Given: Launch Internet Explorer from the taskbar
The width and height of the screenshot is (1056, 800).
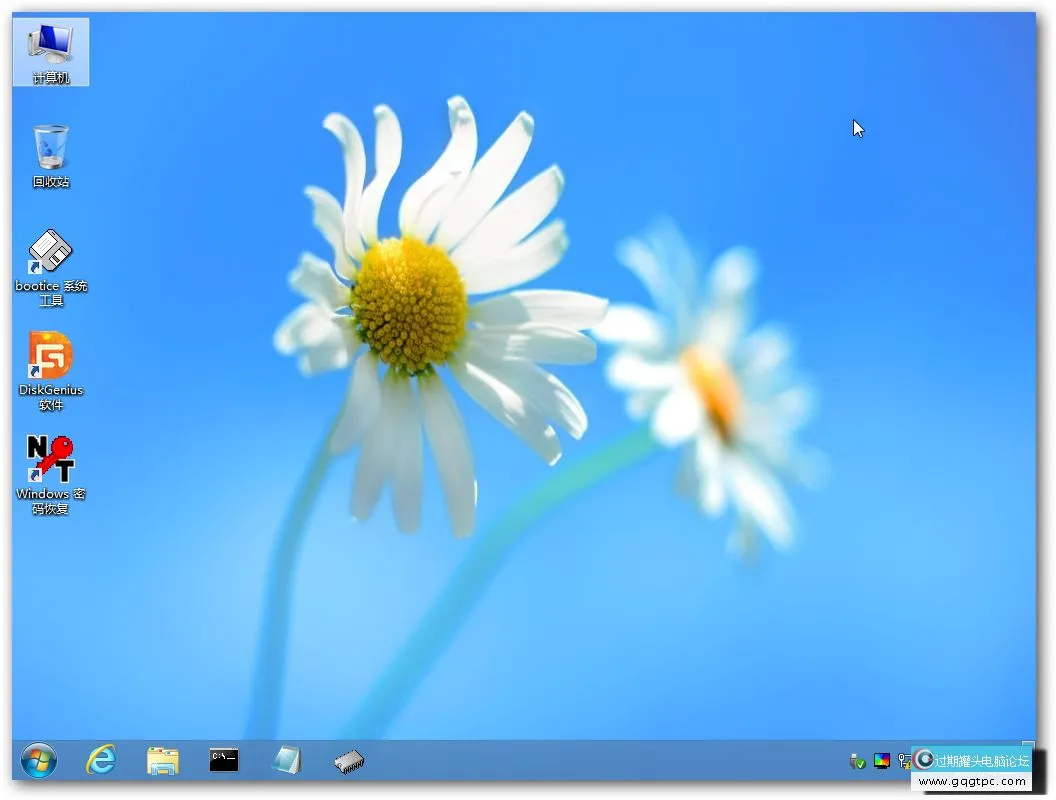Looking at the screenshot, I should click(x=101, y=761).
